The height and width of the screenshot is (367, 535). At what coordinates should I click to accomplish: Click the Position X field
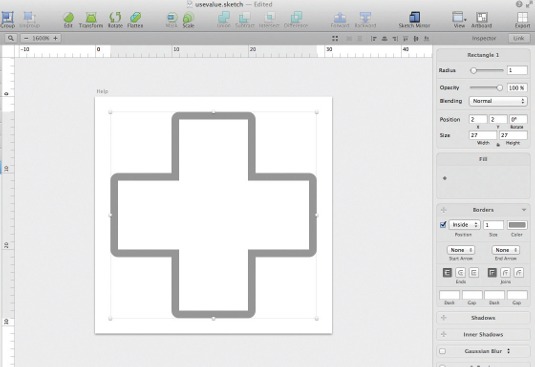coord(478,119)
